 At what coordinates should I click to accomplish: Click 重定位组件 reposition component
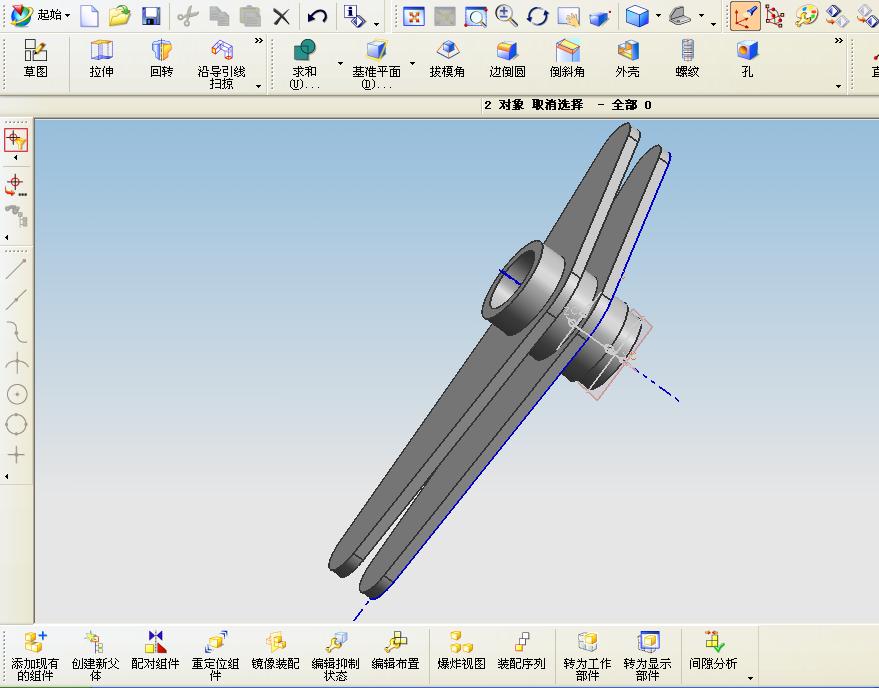[215, 656]
